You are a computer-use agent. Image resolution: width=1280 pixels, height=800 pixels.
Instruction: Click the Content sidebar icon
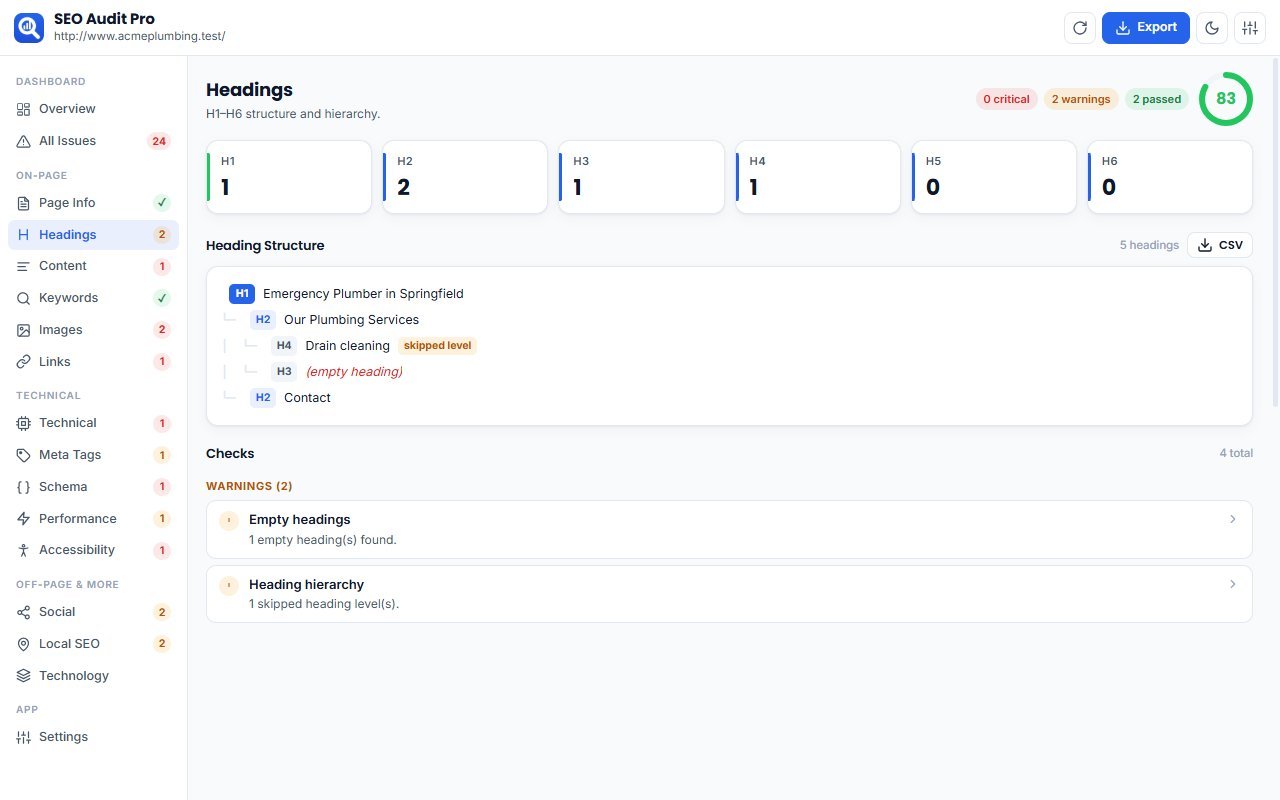coord(23,266)
